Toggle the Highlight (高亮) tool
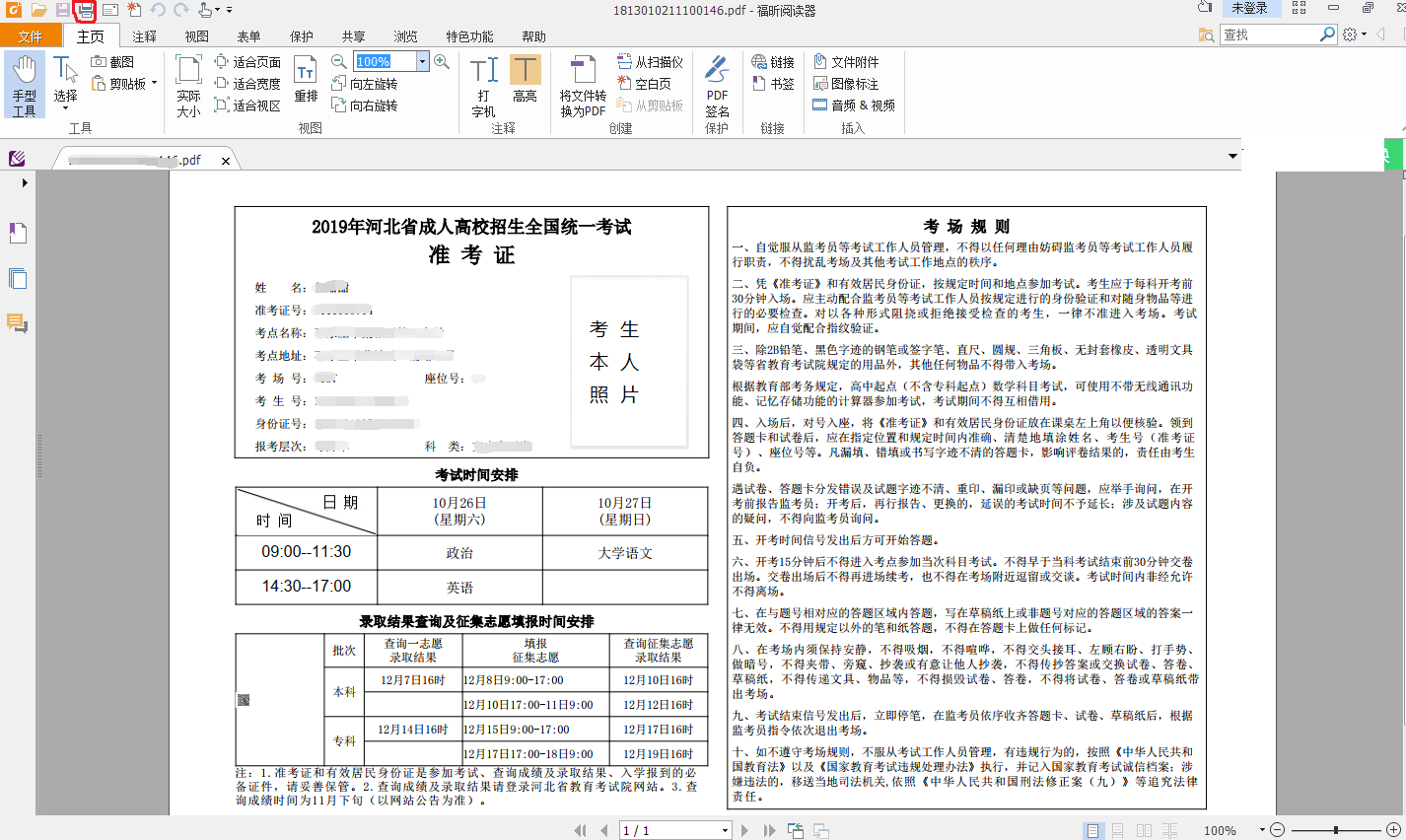 point(525,79)
